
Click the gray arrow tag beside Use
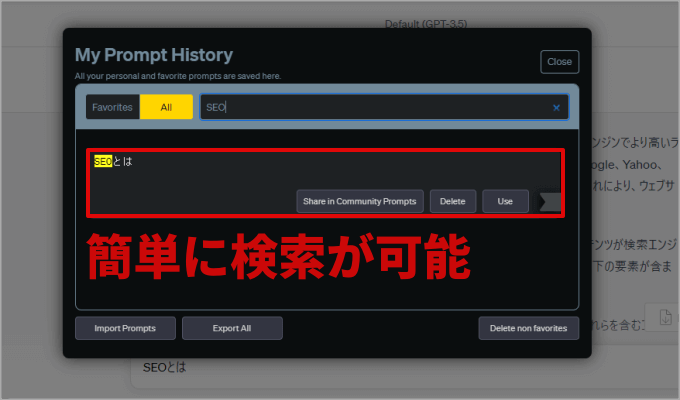point(550,202)
